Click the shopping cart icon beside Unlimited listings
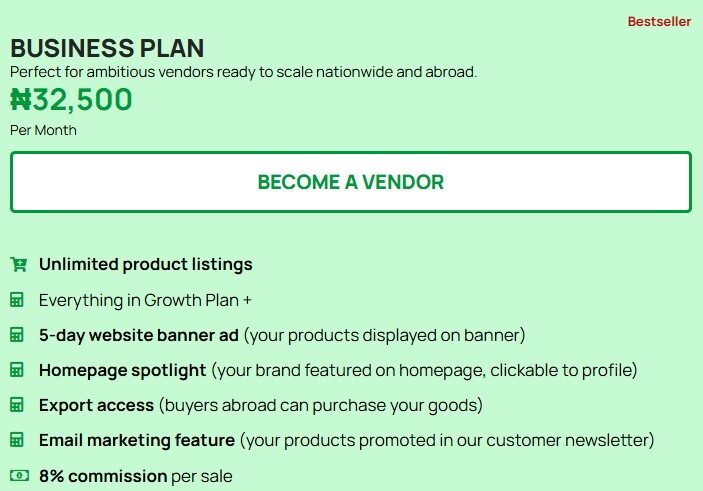 tap(18, 265)
